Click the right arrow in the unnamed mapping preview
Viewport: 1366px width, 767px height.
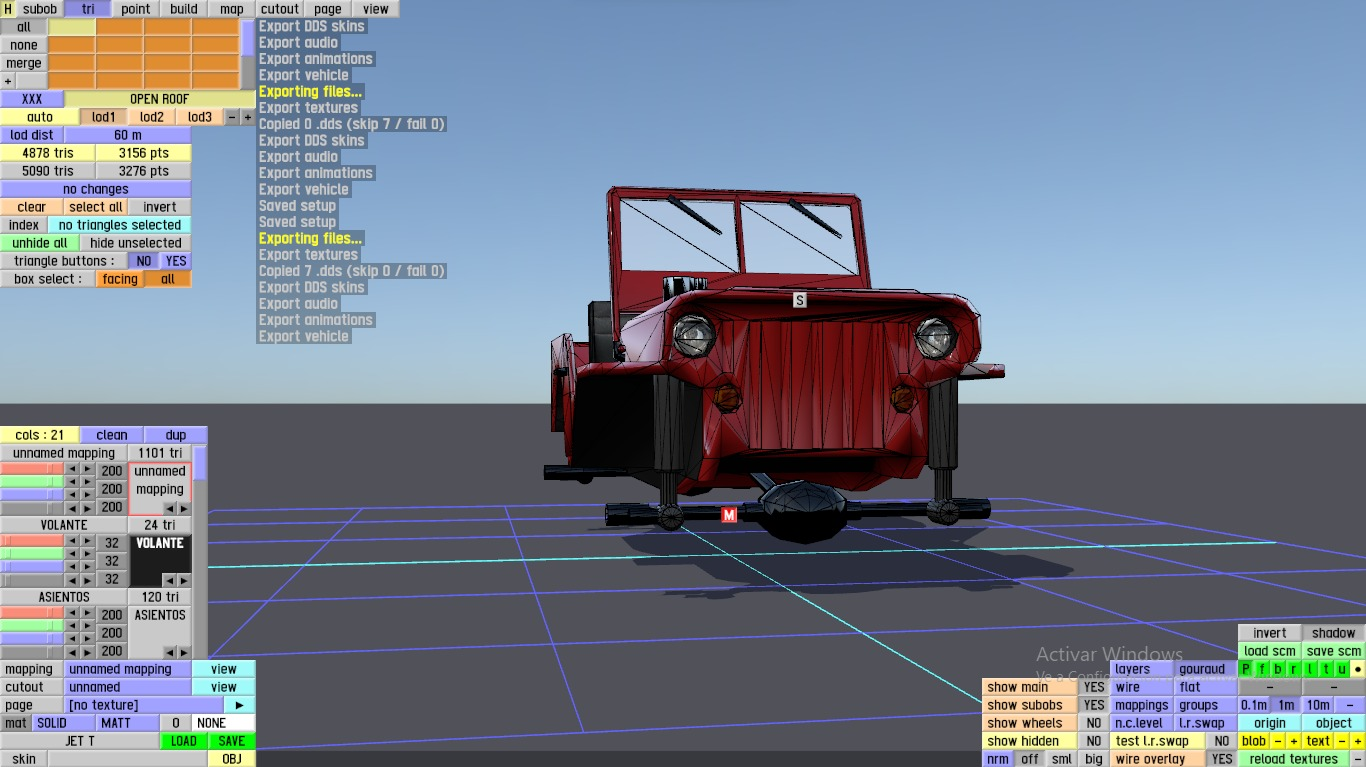click(183, 508)
